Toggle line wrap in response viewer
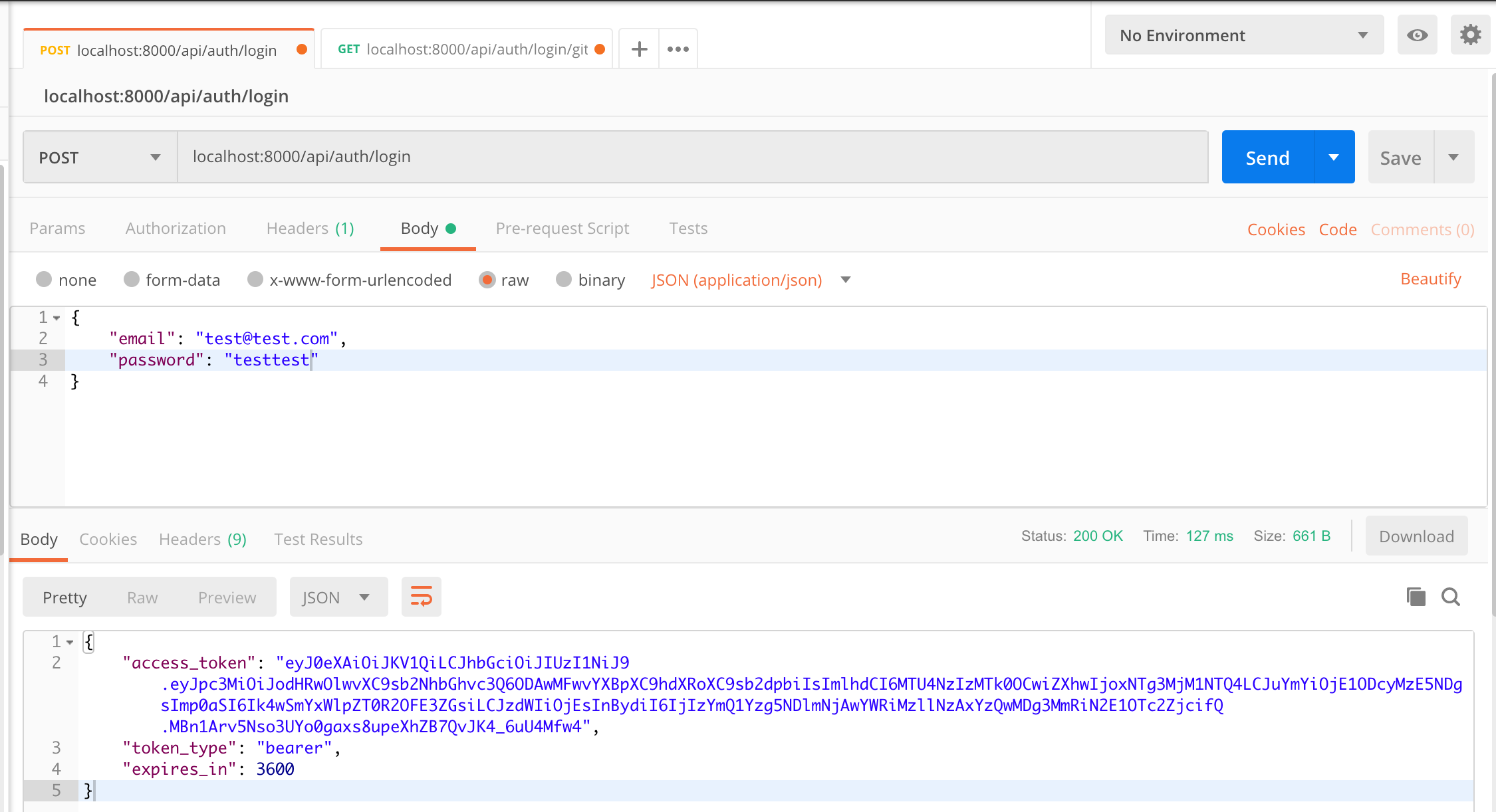Viewport: 1496px width, 812px height. point(421,596)
